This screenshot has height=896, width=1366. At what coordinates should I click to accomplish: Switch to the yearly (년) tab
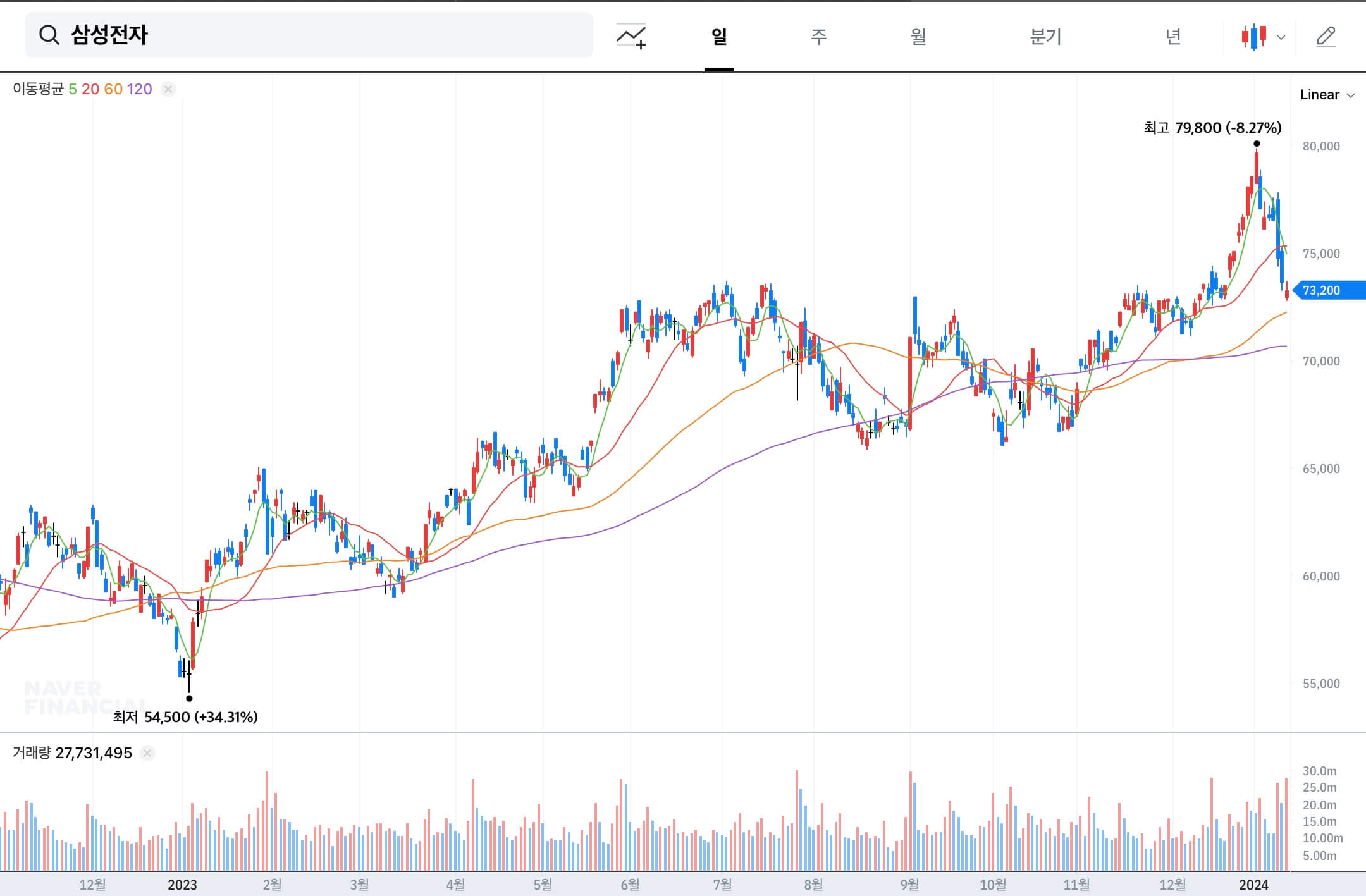(x=1173, y=37)
